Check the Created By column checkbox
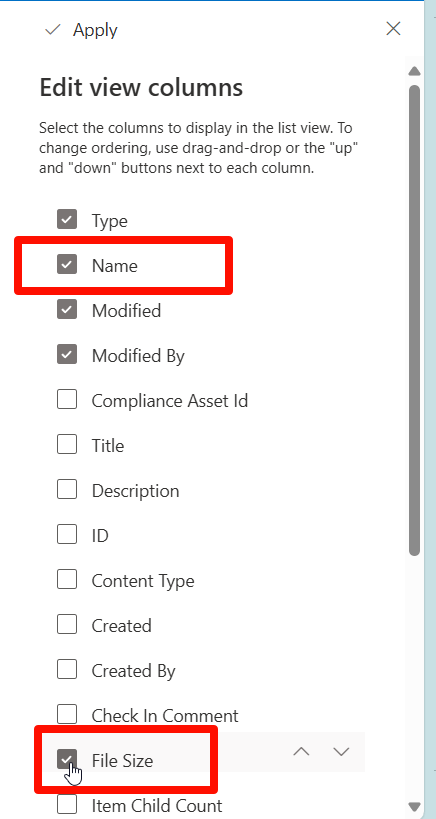Image resolution: width=436 pixels, height=819 pixels. pos(67,670)
